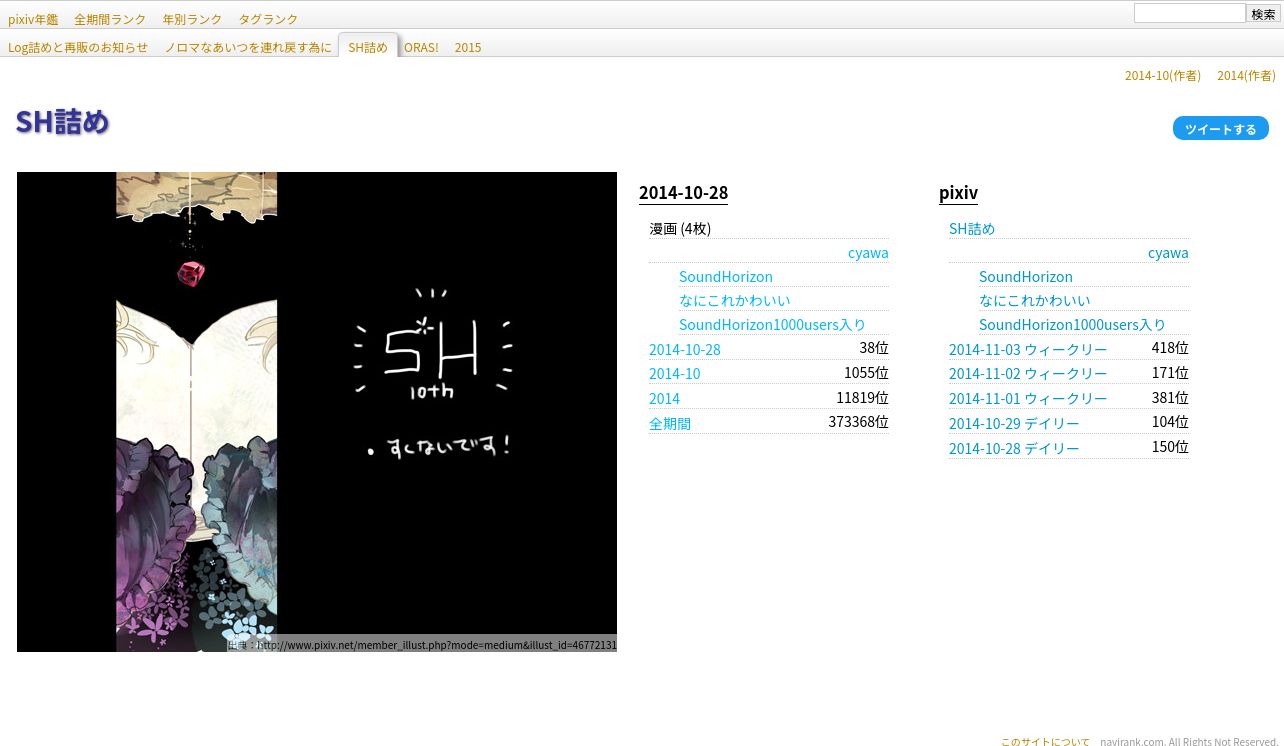Open cyawa author link in date column
Viewport: 1284px width, 746px height.
coord(868,252)
